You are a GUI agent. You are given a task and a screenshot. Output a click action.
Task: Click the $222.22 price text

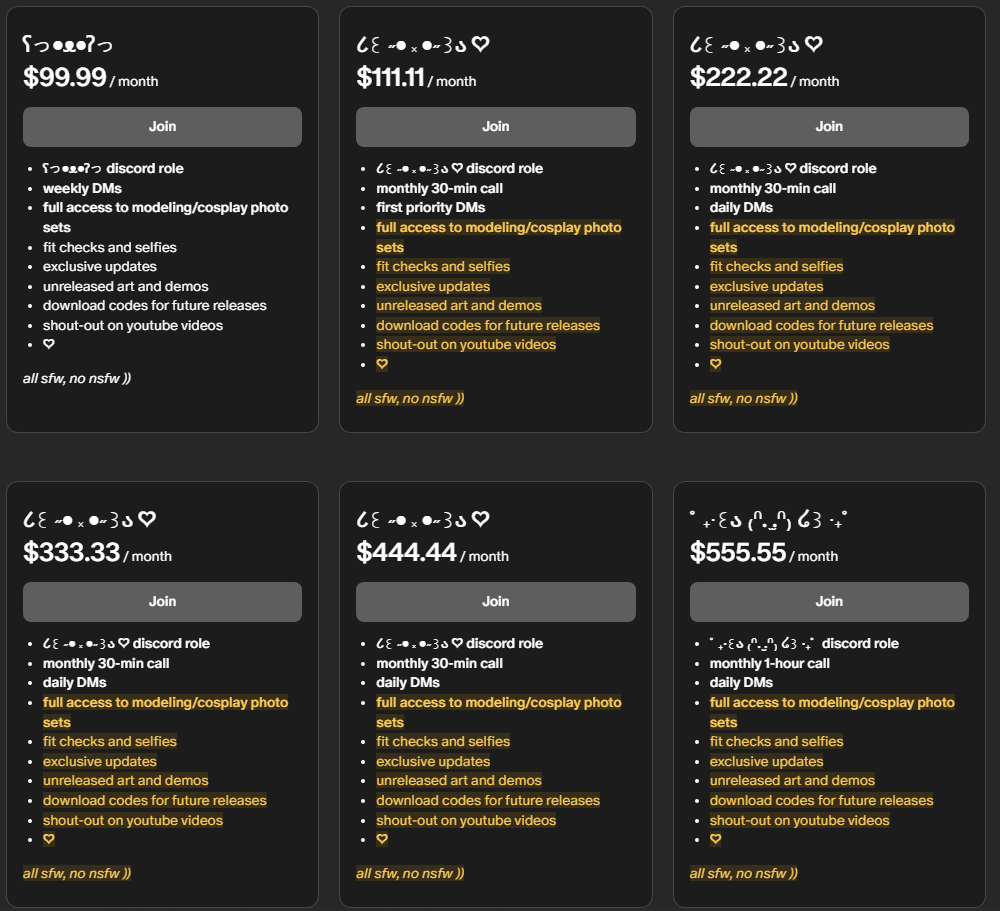[x=739, y=77]
